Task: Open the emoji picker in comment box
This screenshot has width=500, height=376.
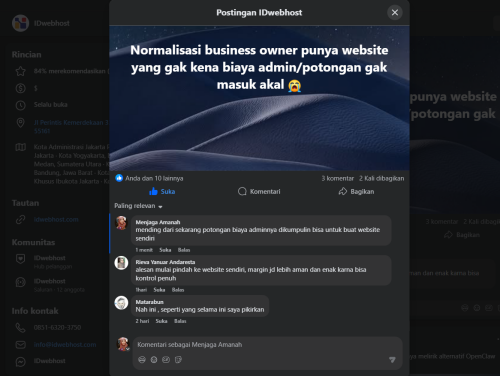Action: pos(154,360)
